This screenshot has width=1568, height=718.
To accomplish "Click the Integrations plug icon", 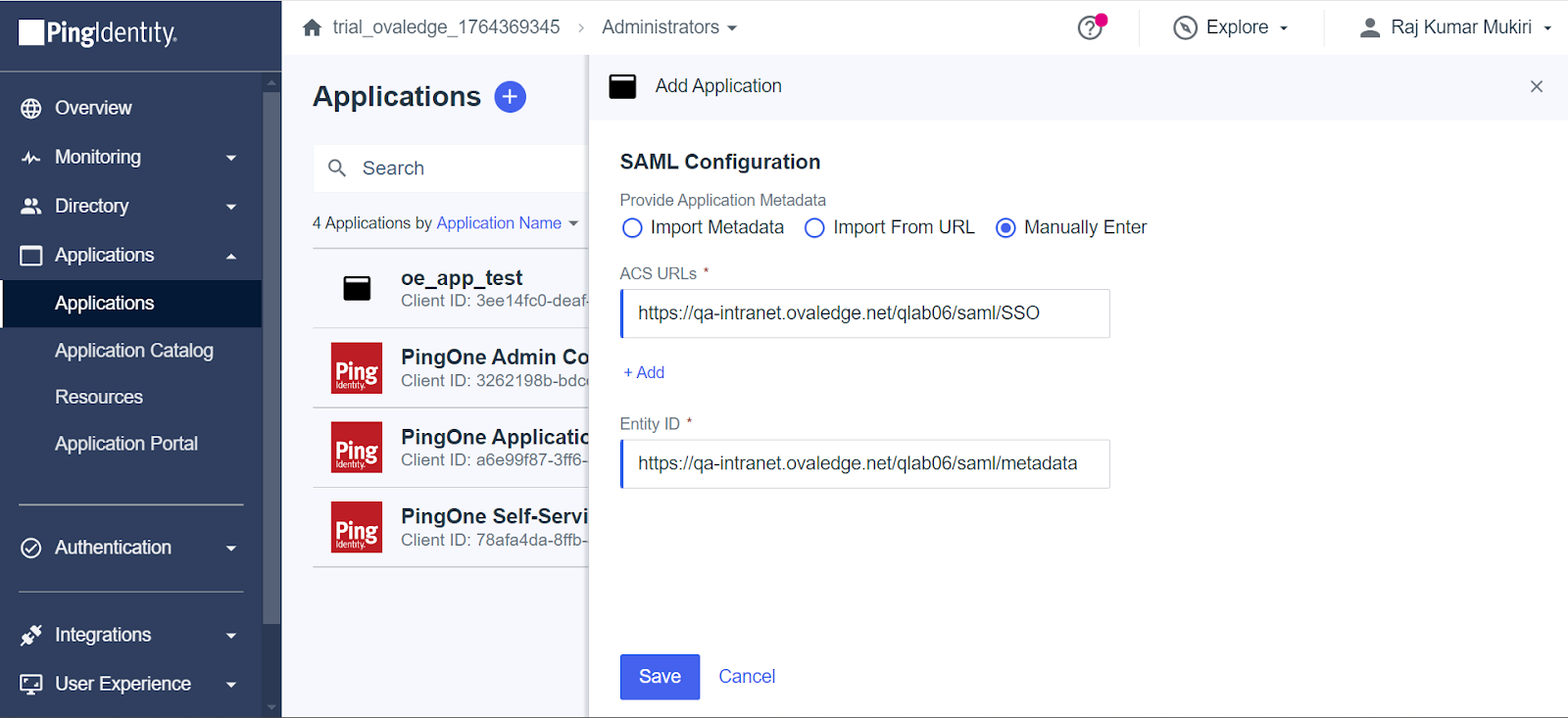I will [31, 635].
